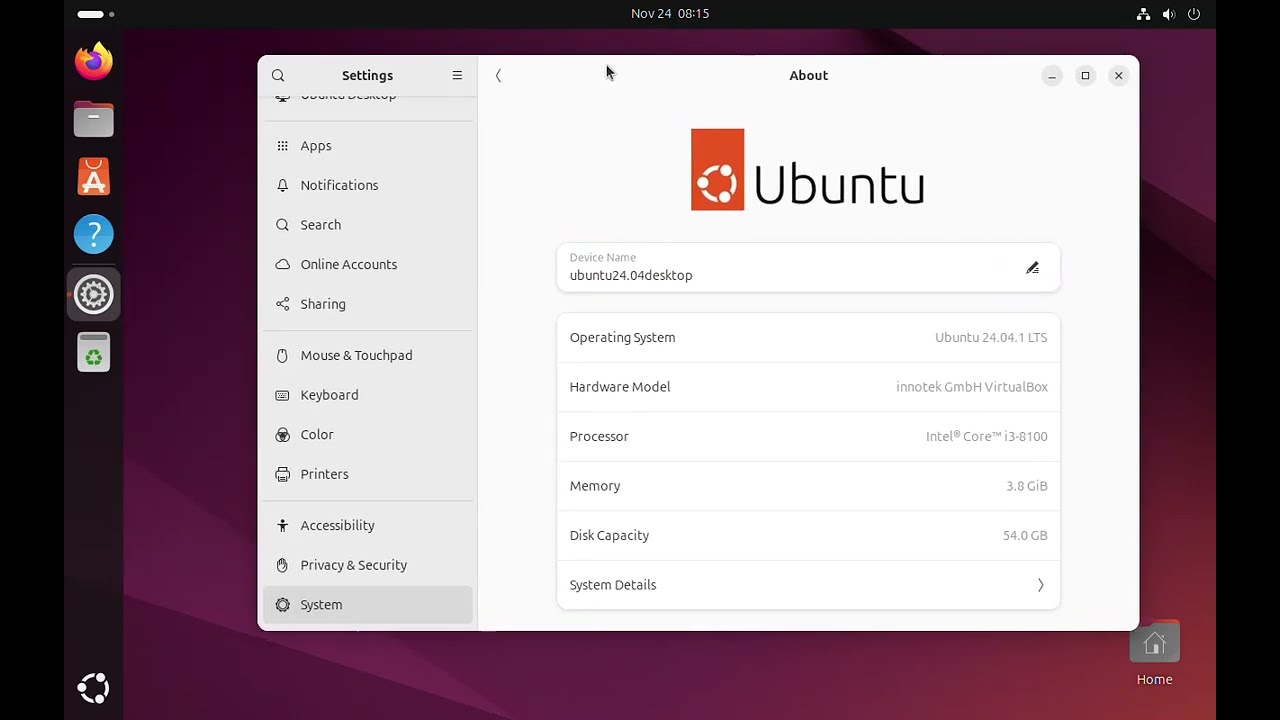
Task: Open the Notifications settings panel
Action: 367,185
